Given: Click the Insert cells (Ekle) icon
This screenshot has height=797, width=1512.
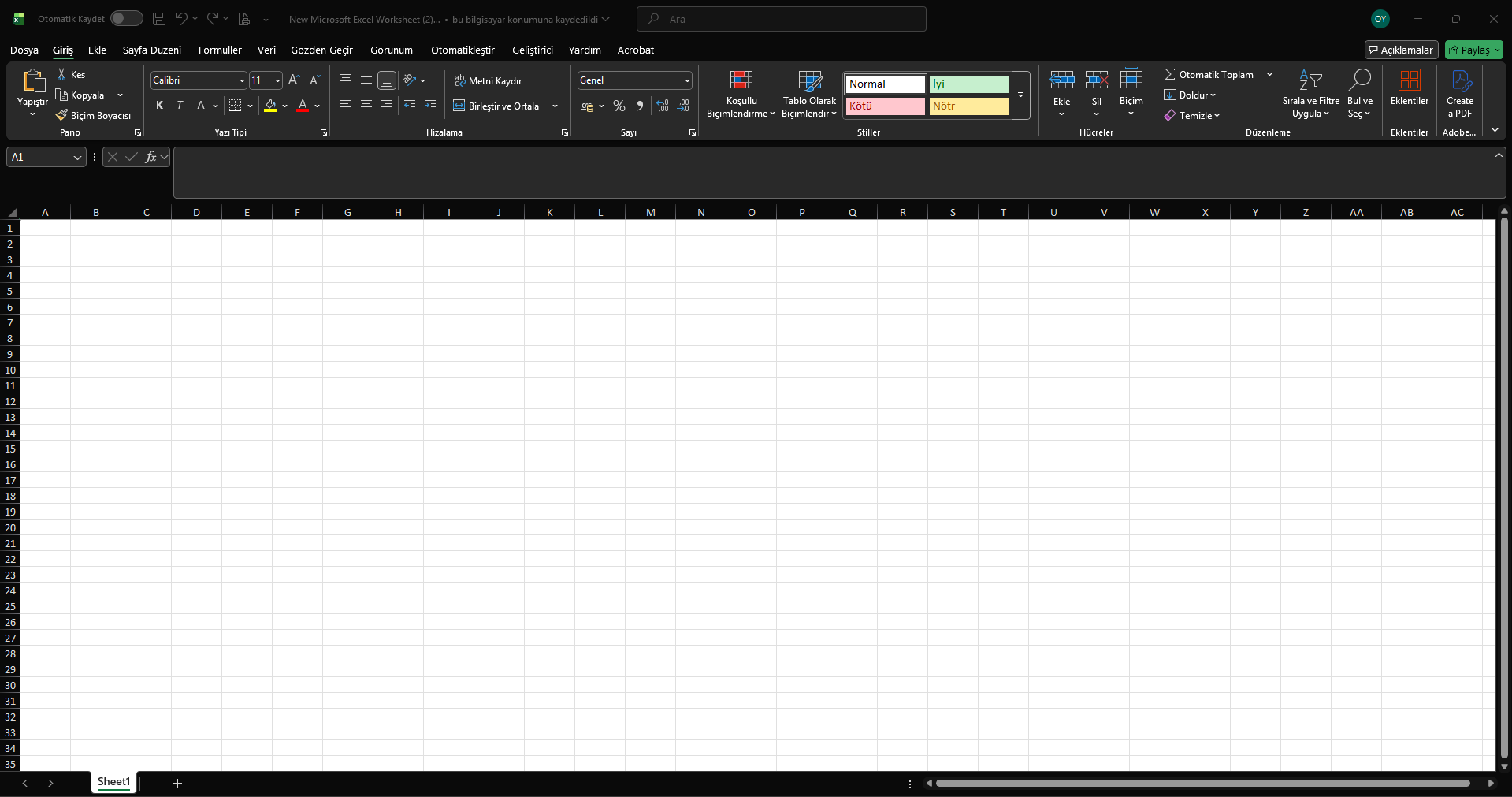Looking at the screenshot, I should point(1062,80).
